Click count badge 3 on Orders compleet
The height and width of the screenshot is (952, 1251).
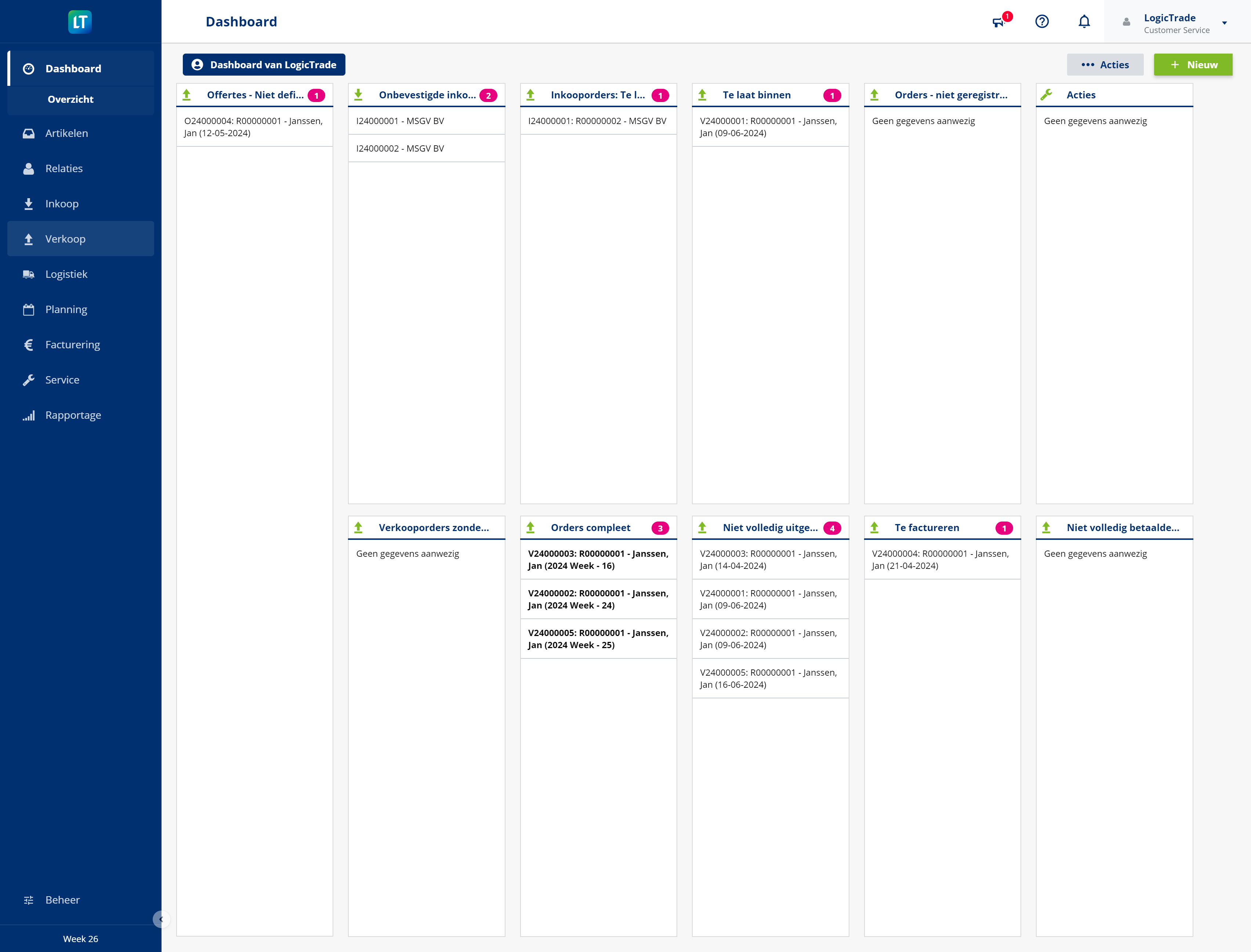point(660,528)
